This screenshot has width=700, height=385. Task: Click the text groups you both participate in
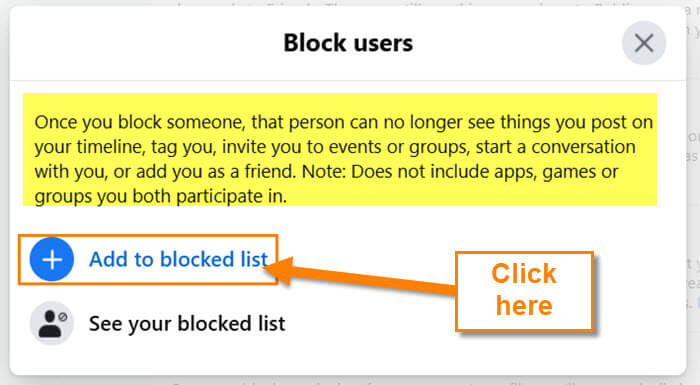point(161,197)
